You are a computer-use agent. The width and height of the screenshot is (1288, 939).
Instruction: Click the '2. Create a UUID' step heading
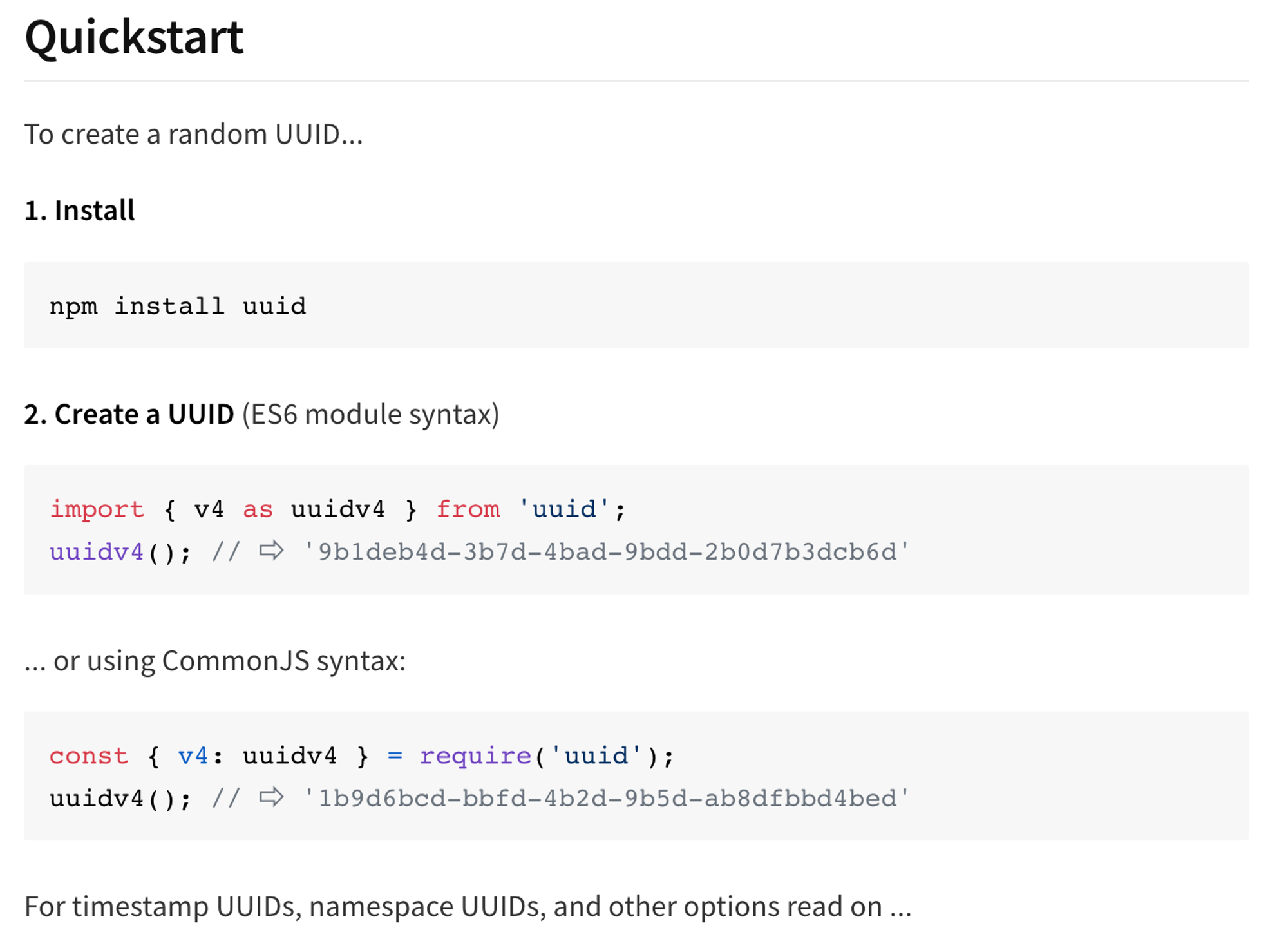click(129, 413)
